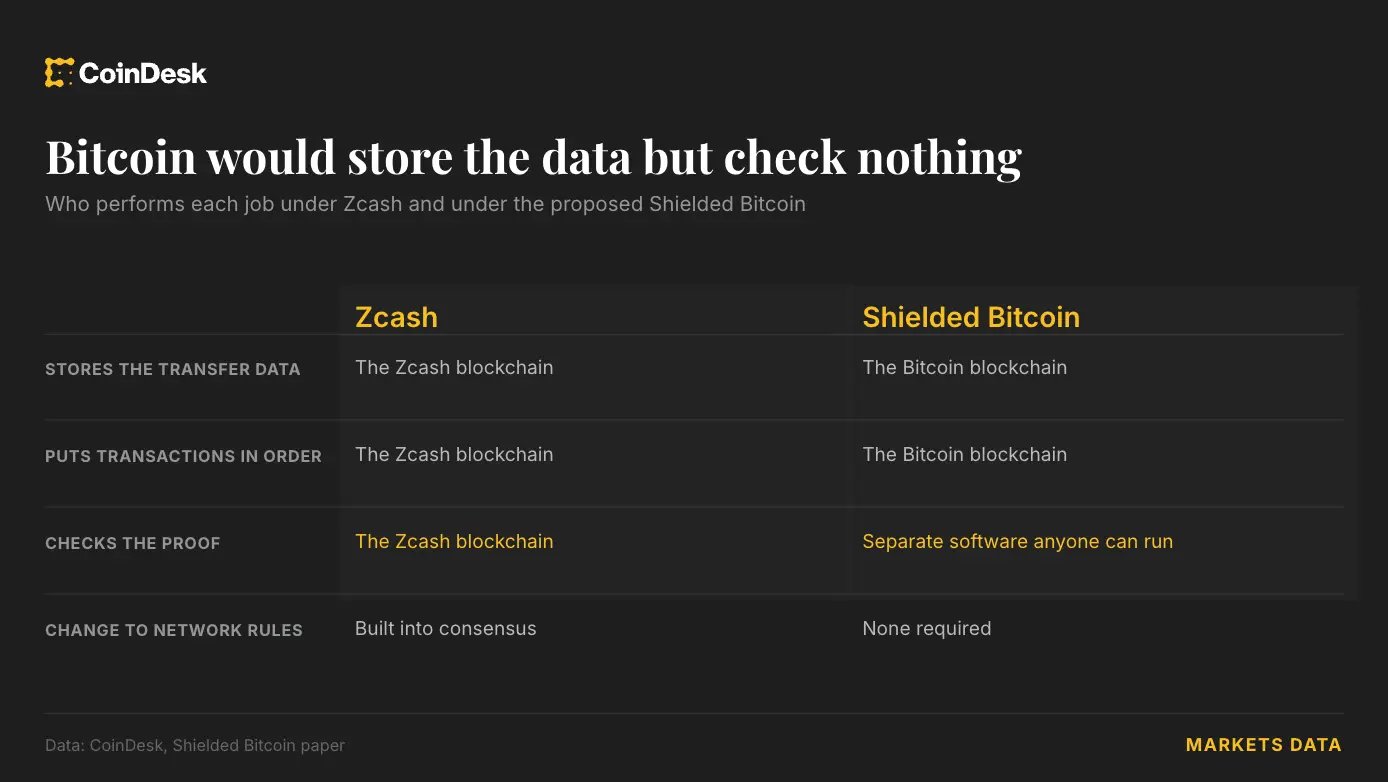Click the 'Change to network rules' row label
1388x782 pixels.
[174, 630]
